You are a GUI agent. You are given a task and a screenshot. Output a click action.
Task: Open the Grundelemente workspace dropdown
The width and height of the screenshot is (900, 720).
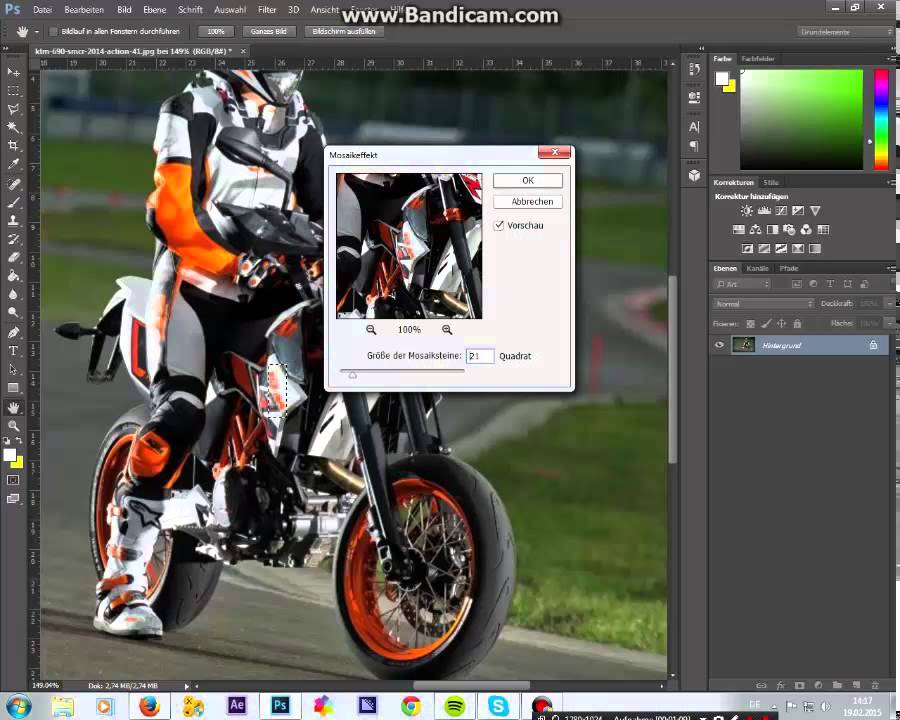pos(845,32)
